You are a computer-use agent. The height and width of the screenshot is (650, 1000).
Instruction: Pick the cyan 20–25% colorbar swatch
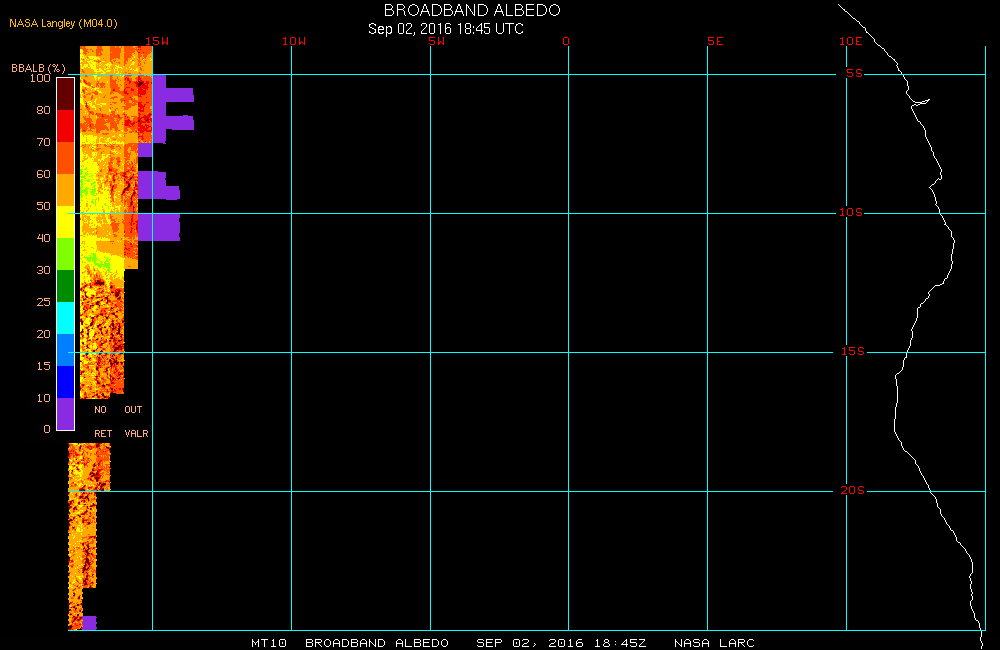coord(66,318)
